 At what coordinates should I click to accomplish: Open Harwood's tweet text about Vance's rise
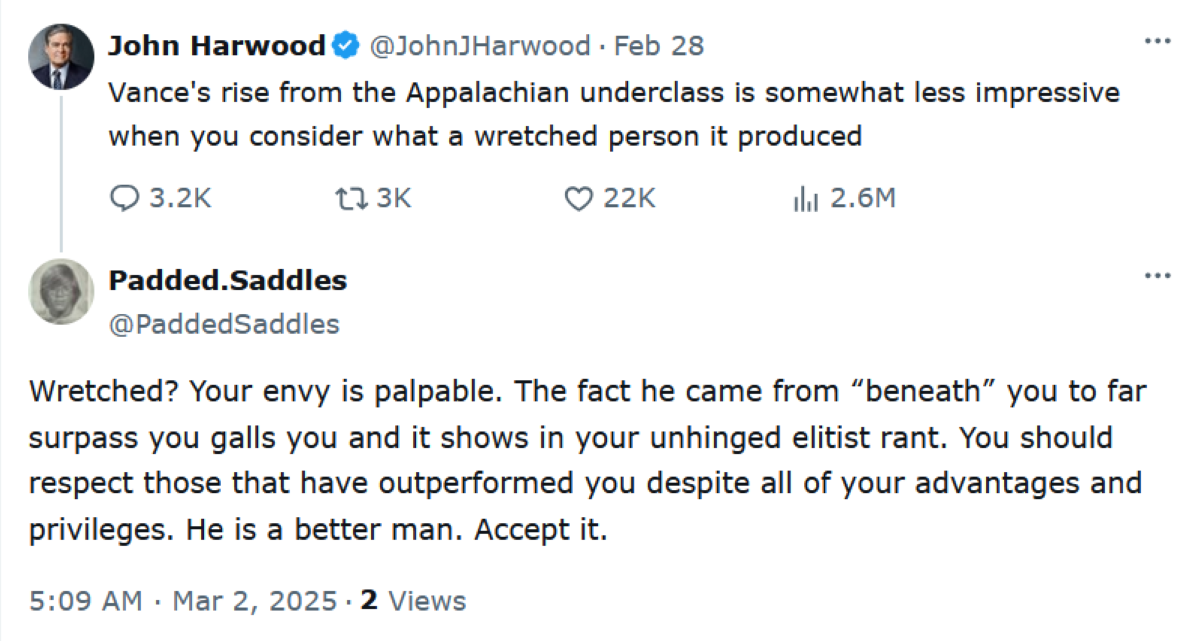pyautogui.click(x=614, y=114)
